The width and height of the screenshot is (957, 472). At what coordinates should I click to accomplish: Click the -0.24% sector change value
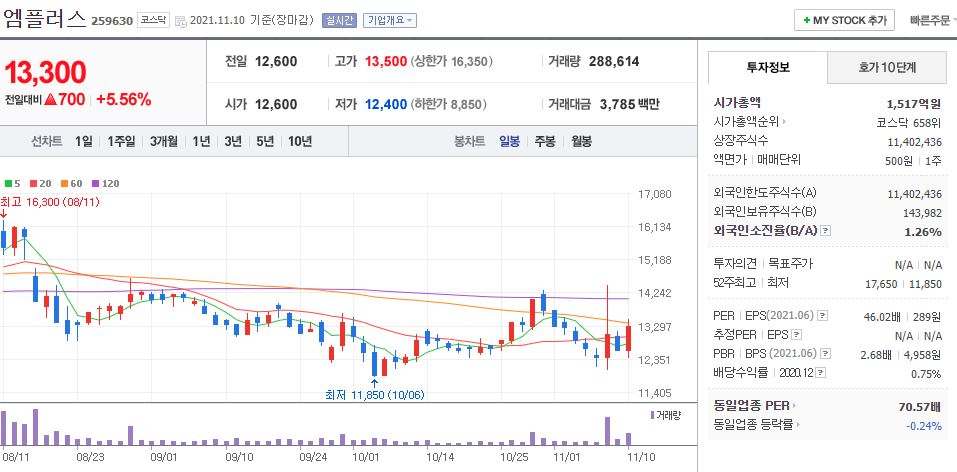tap(925, 426)
